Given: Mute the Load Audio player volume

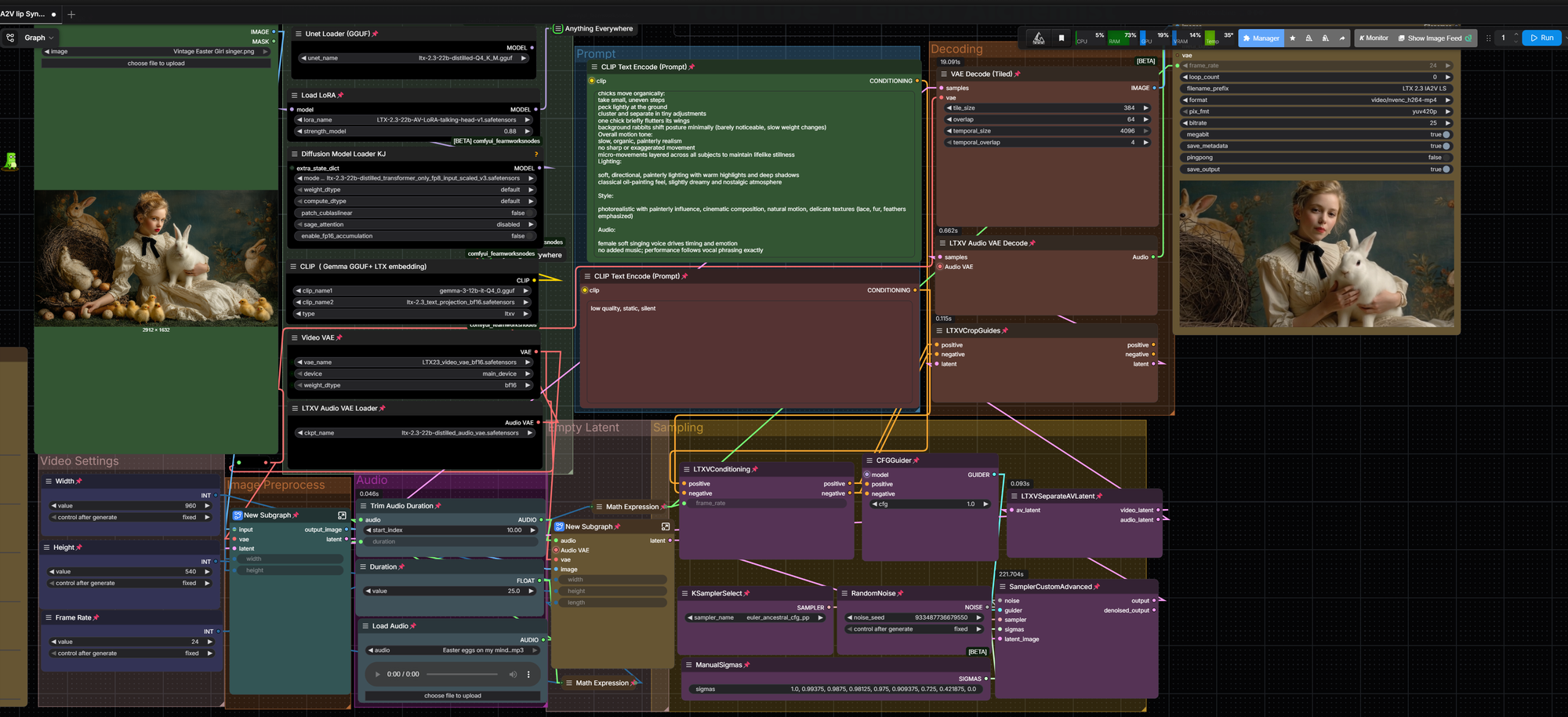Looking at the screenshot, I should pyautogui.click(x=513, y=674).
